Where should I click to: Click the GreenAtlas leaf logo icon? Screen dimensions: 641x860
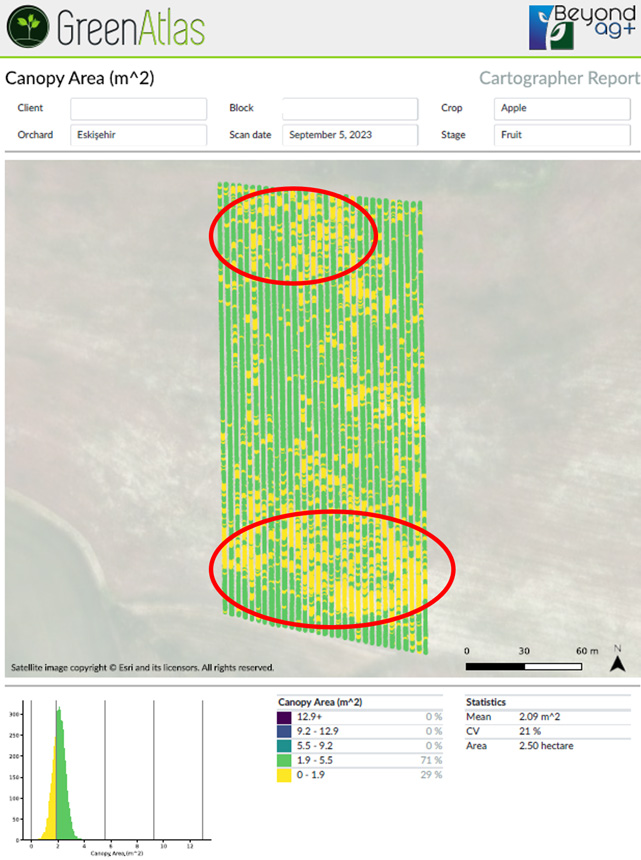click(27, 26)
